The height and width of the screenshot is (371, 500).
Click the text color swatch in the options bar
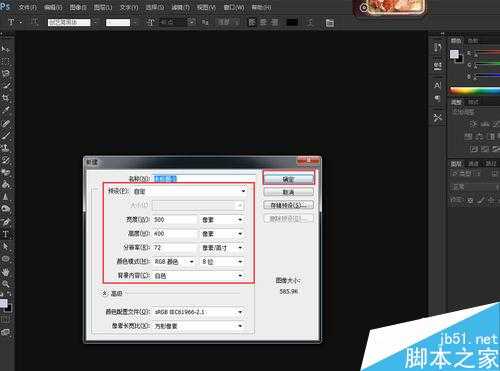tap(292, 22)
